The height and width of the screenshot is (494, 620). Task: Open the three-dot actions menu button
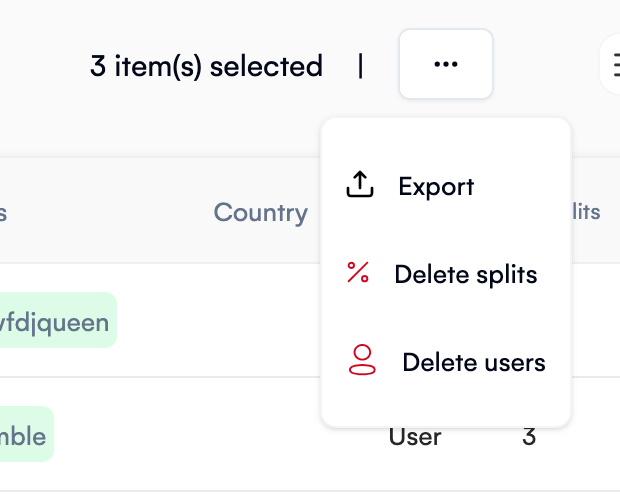pos(446,64)
